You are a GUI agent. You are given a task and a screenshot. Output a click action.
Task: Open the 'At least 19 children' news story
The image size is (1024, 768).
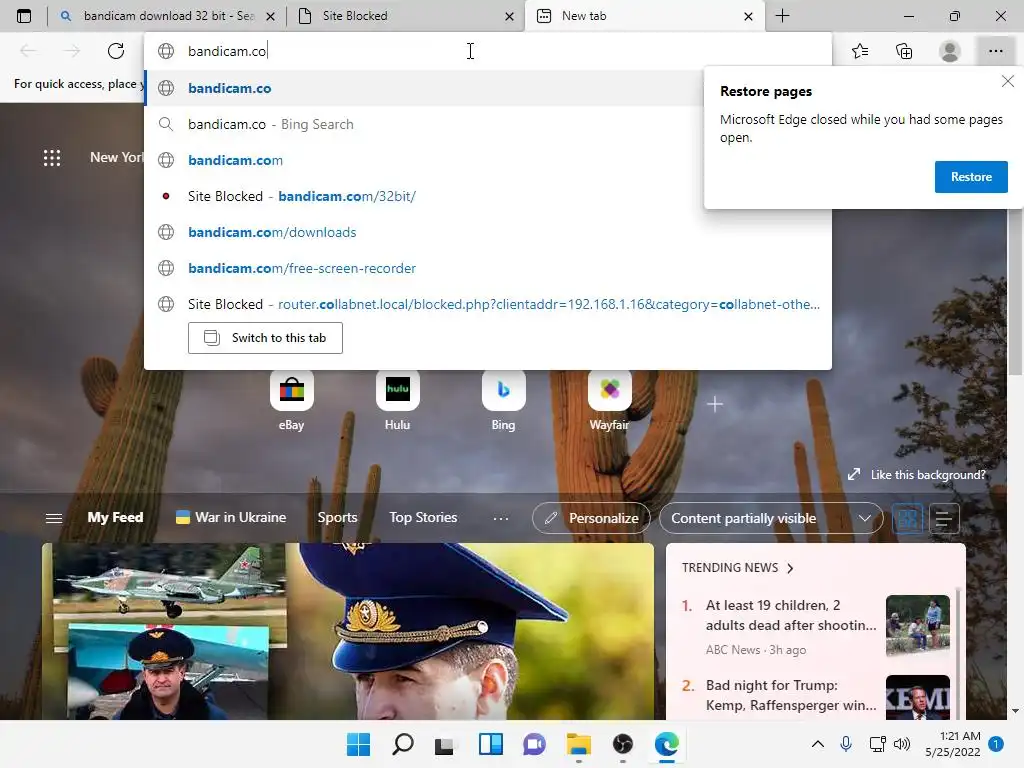tap(791, 615)
